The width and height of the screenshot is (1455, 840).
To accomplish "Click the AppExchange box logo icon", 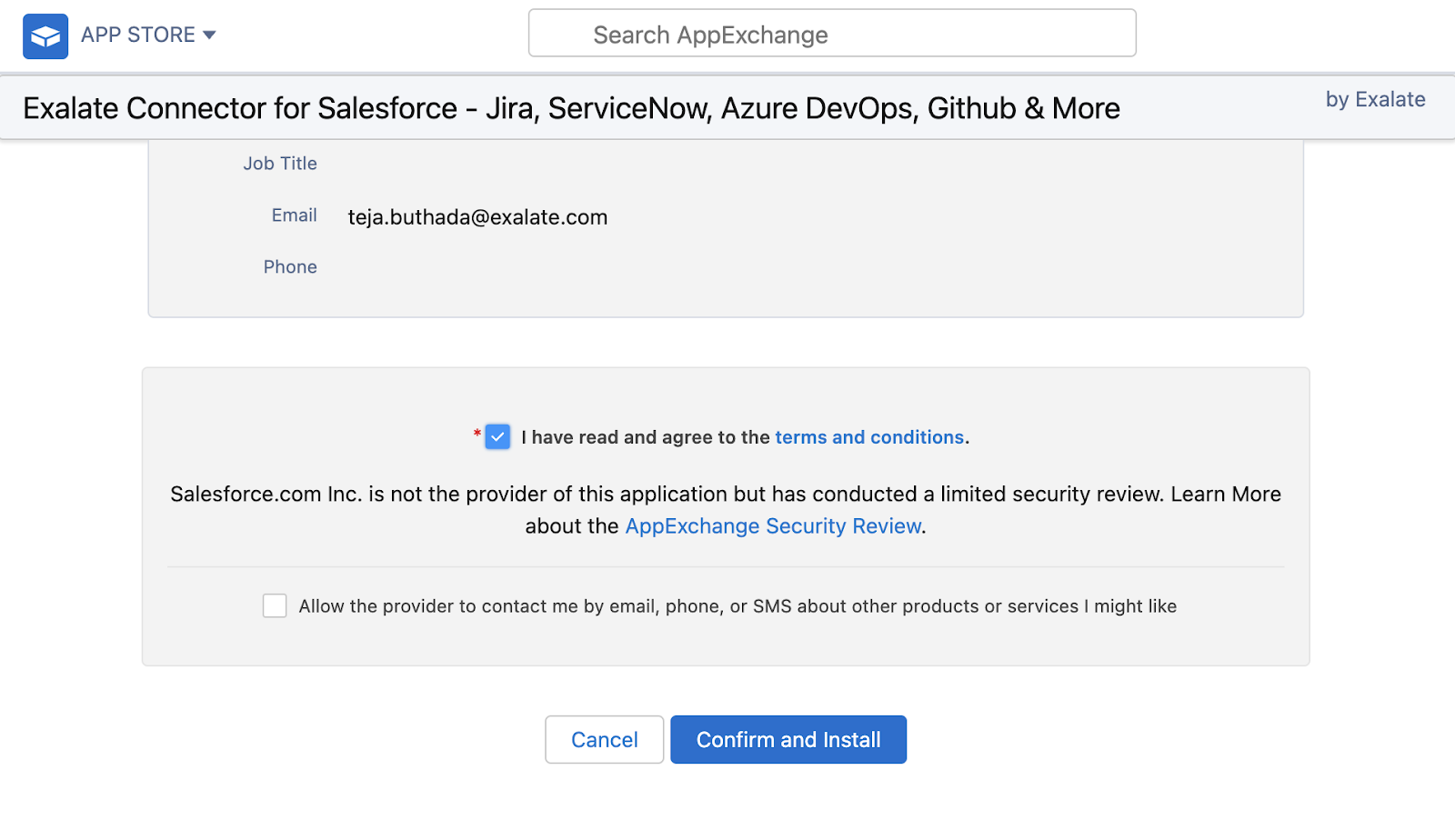I will [x=45, y=36].
